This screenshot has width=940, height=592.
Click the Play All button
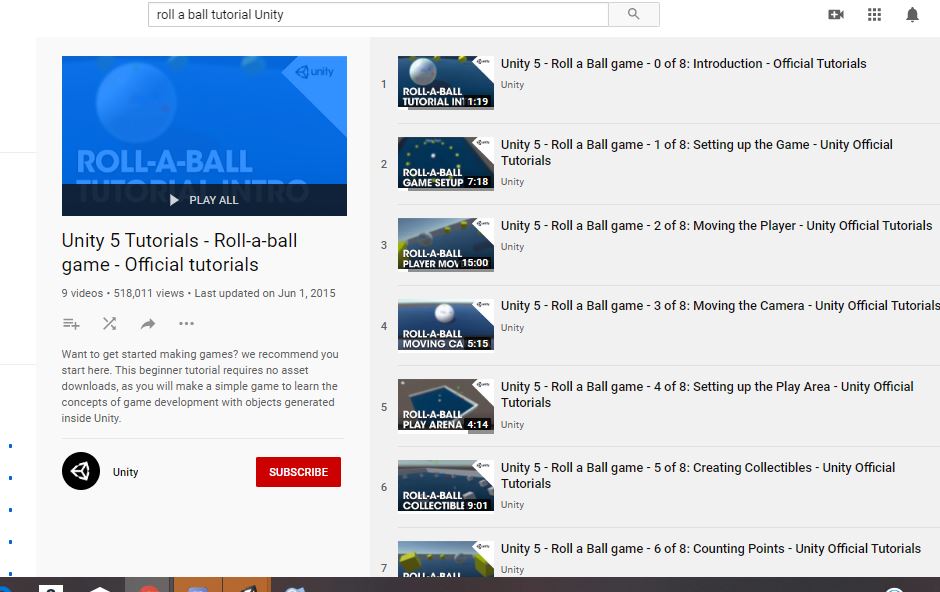(204, 200)
